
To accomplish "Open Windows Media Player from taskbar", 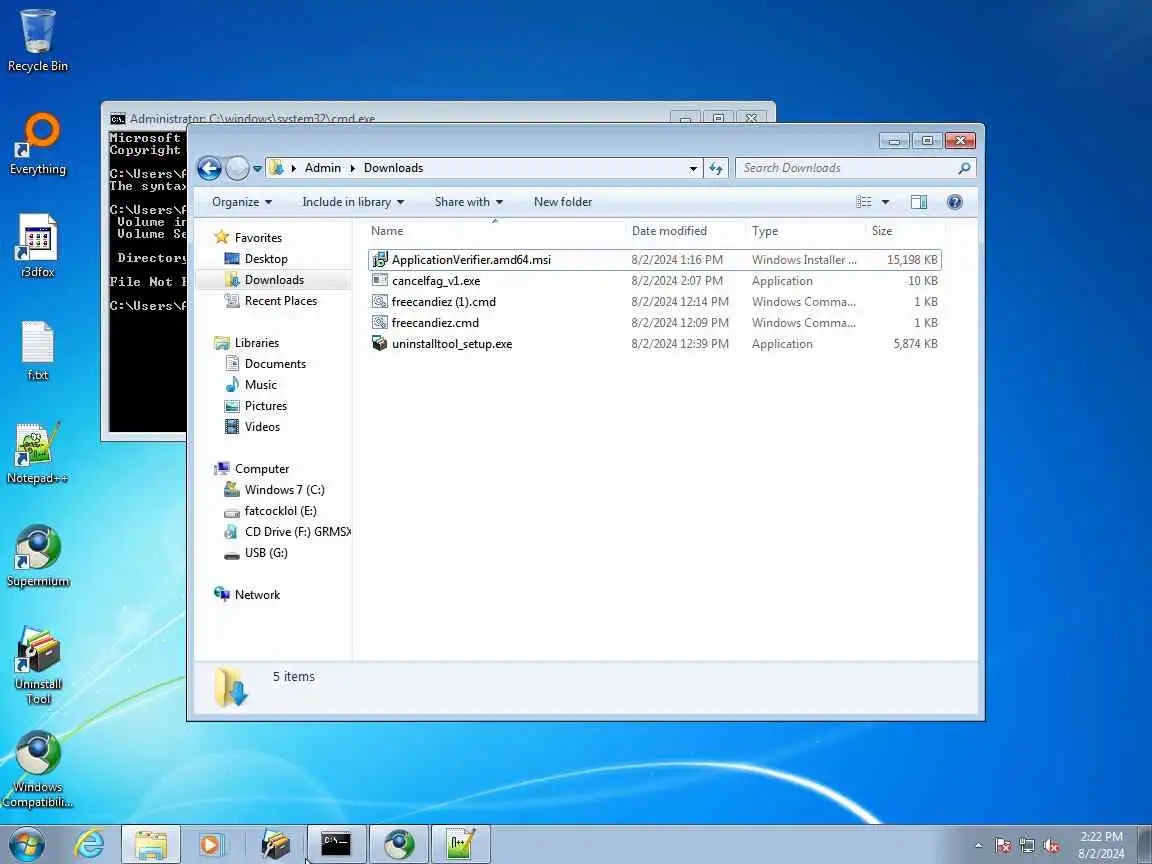I will tap(212, 844).
